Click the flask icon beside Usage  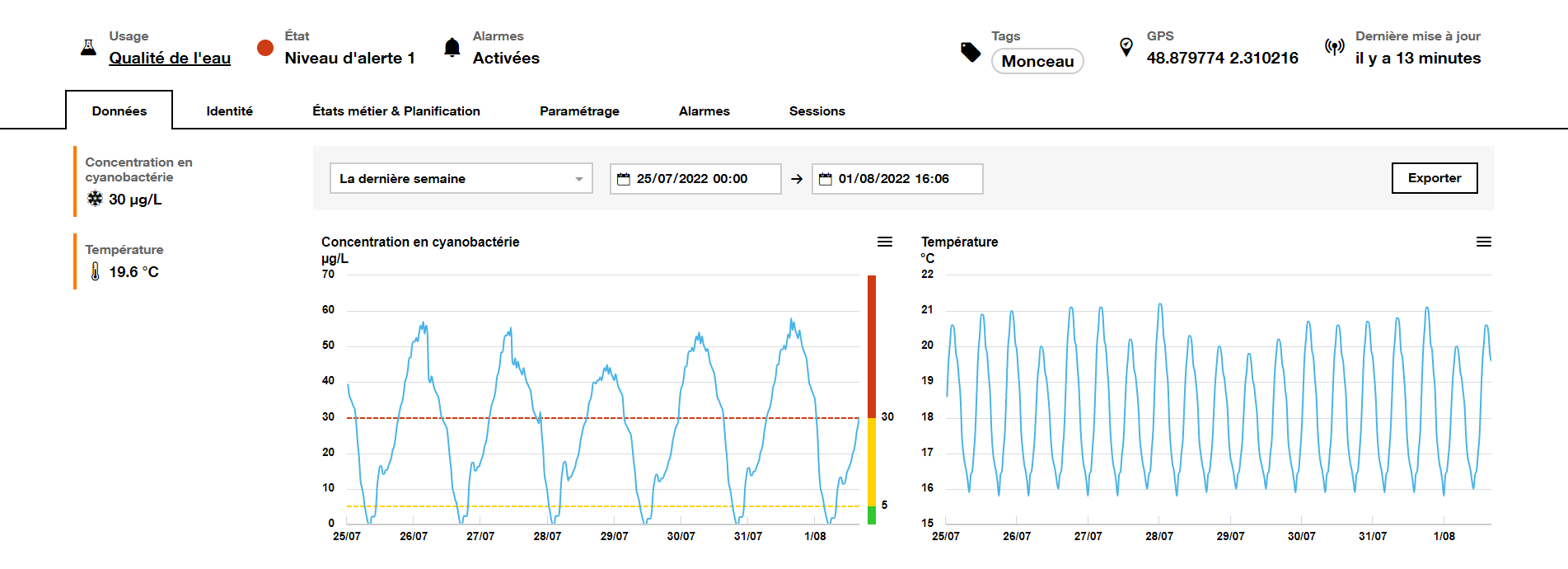pos(88,48)
